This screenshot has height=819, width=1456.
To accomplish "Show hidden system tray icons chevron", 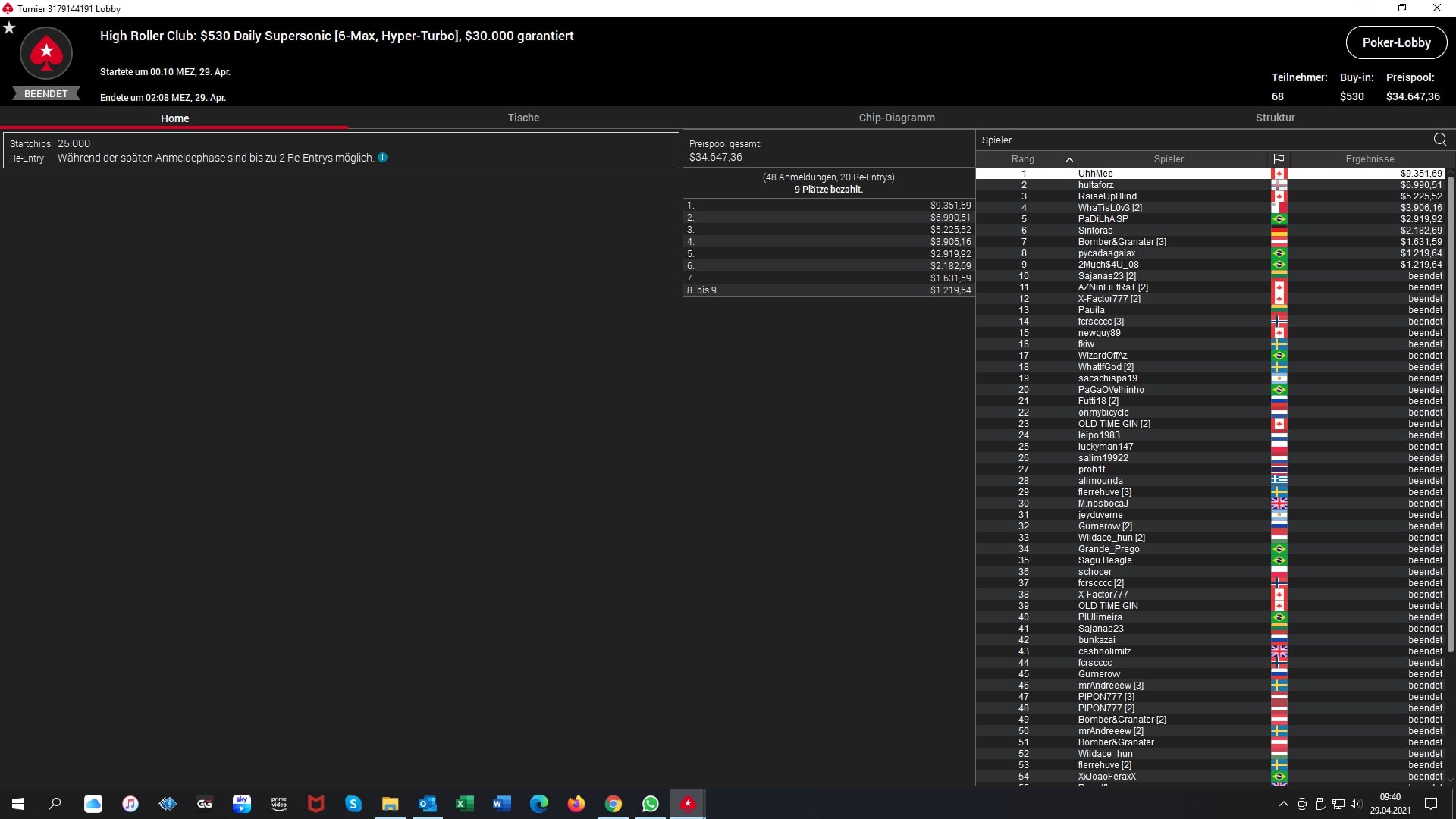I will coord(1283,804).
